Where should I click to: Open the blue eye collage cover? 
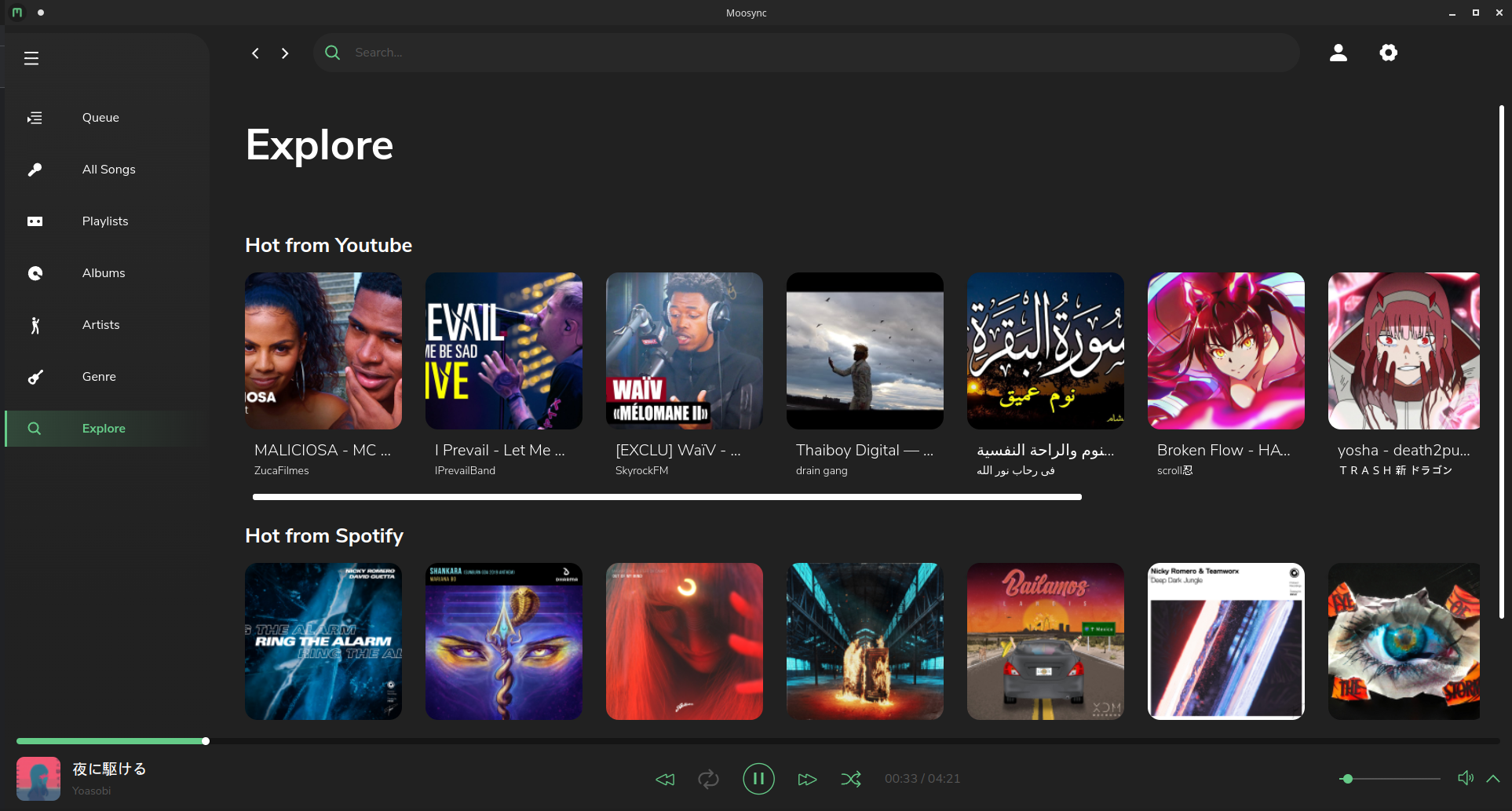(x=1404, y=641)
